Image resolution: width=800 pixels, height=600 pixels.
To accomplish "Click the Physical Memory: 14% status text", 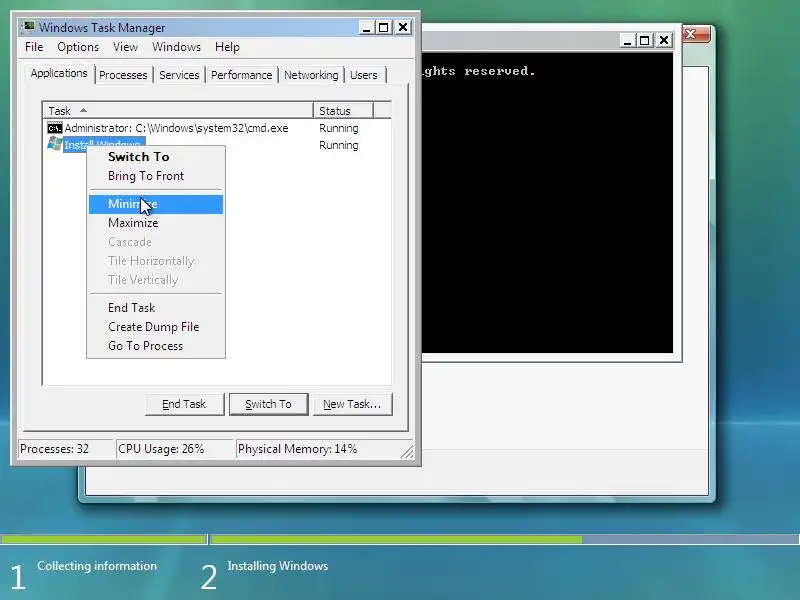I will [297, 449].
